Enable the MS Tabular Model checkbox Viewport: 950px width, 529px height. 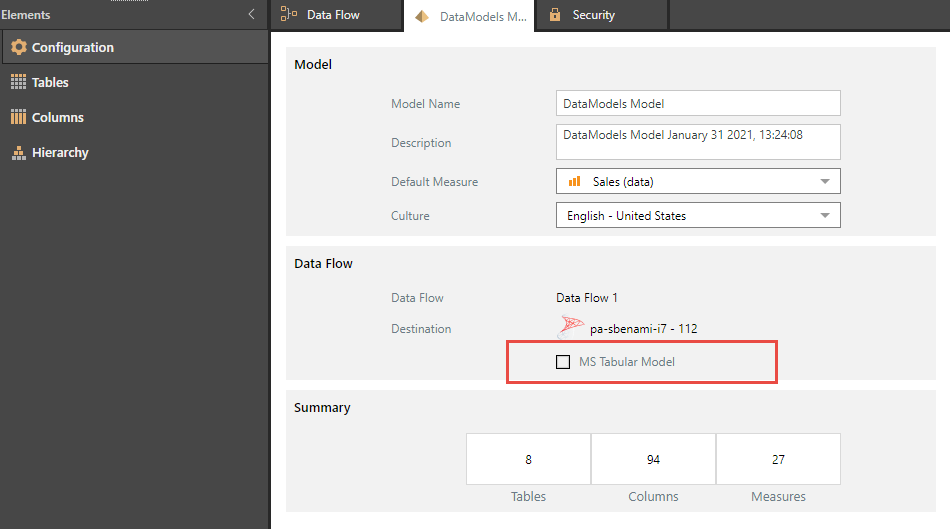tap(563, 361)
